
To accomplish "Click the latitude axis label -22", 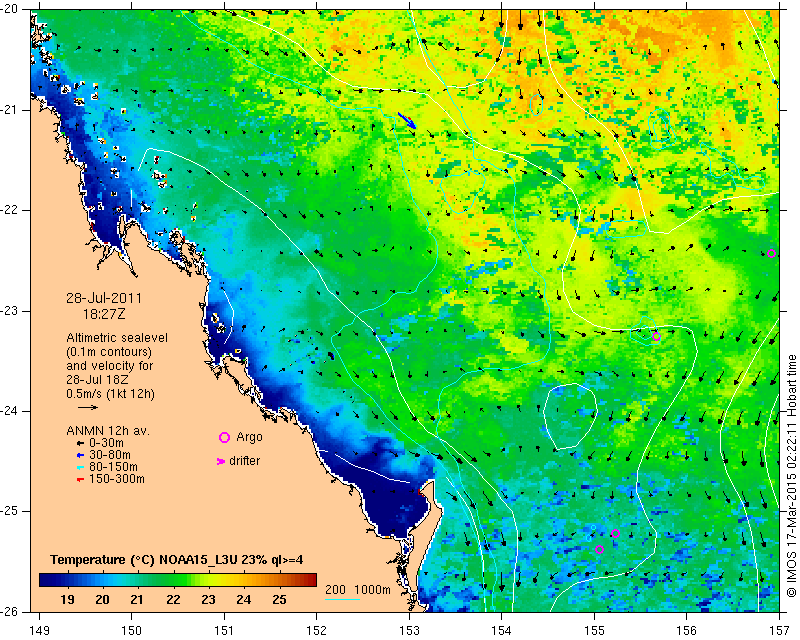I will pyautogui.click(x=10, y=210).
